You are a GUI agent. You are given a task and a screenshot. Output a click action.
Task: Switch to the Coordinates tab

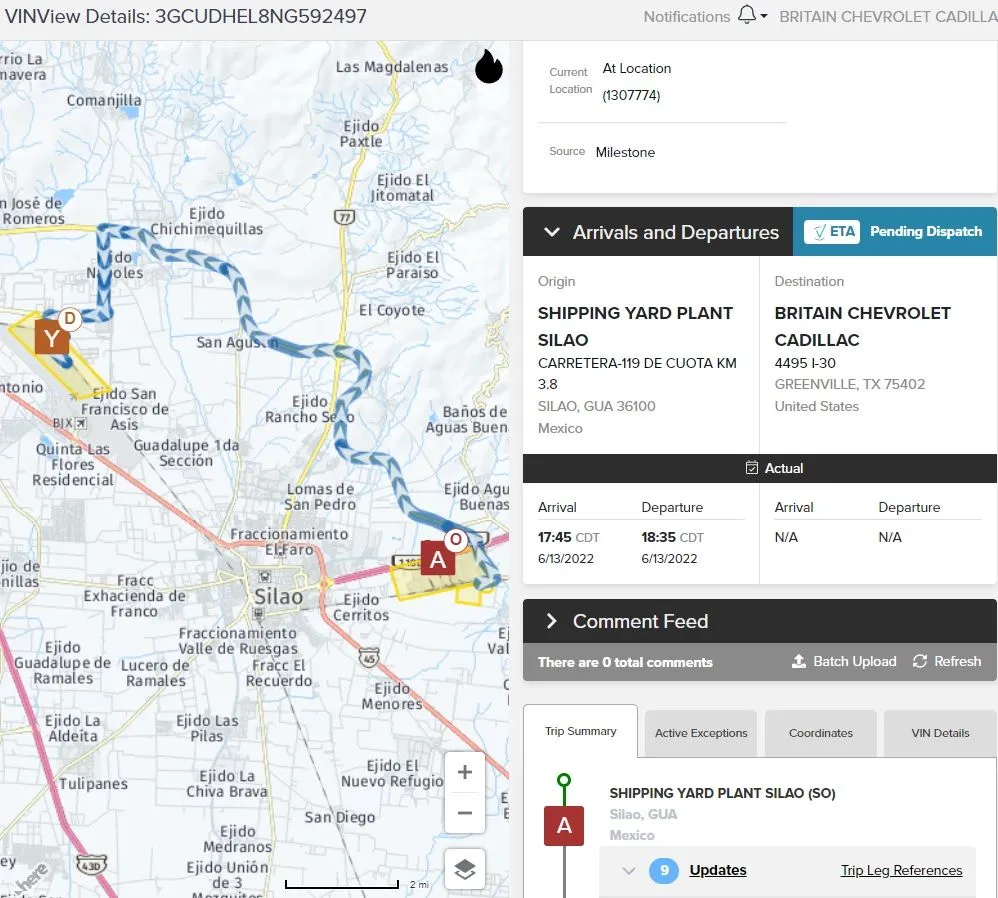pyautogui.click(x=820, y=733)
